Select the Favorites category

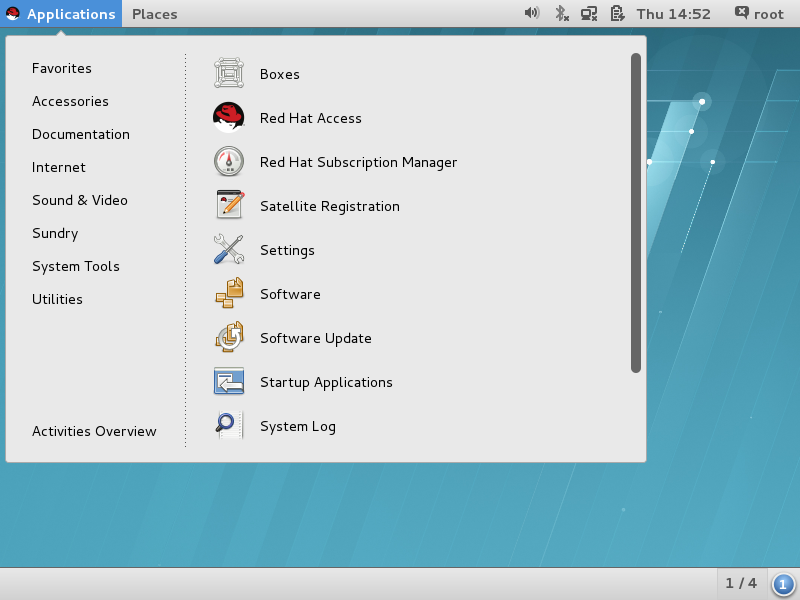coord(62,68)
